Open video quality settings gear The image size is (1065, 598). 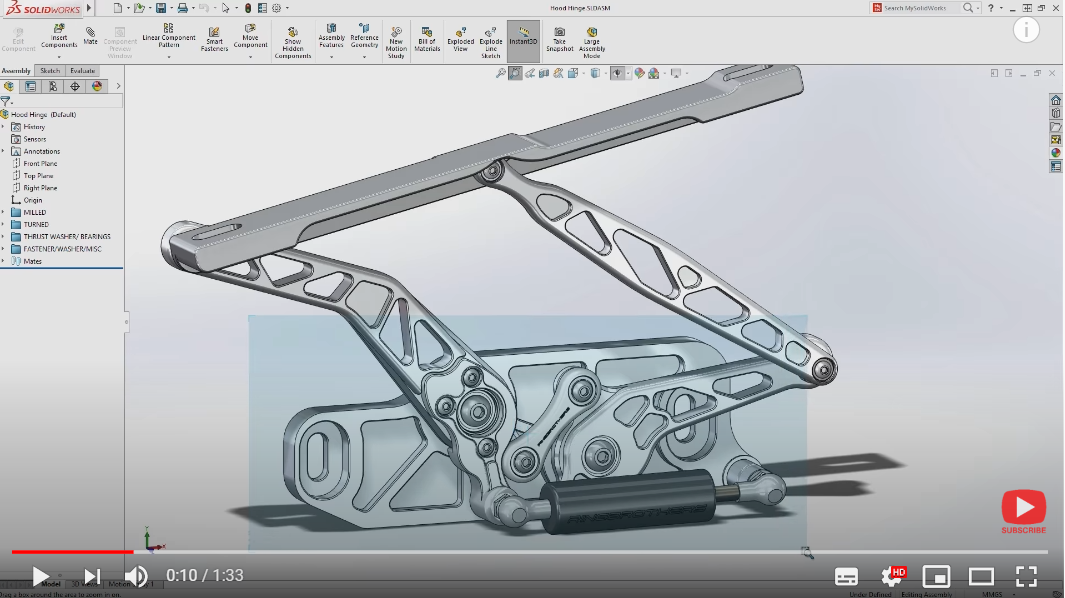point(892,576)
